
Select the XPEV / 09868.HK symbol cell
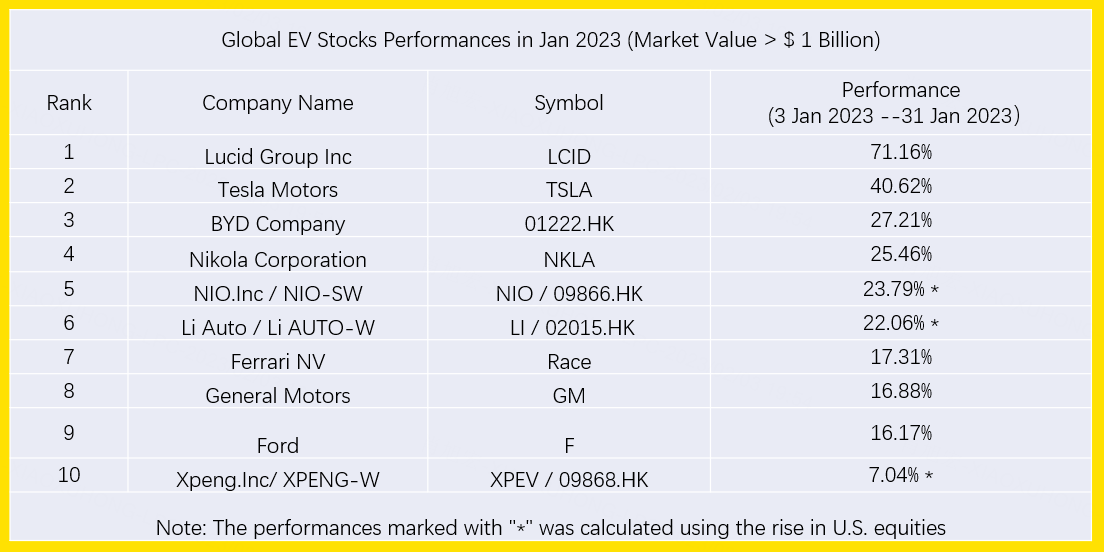[569, 480]
